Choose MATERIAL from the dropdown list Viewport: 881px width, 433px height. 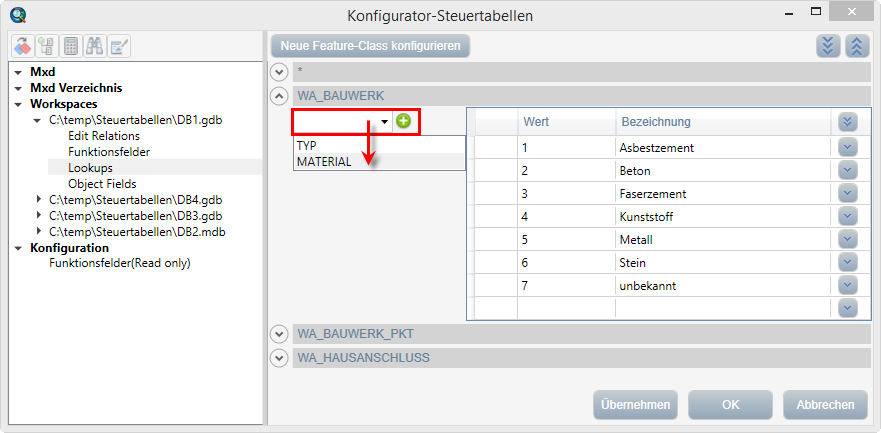click(379, 162)
